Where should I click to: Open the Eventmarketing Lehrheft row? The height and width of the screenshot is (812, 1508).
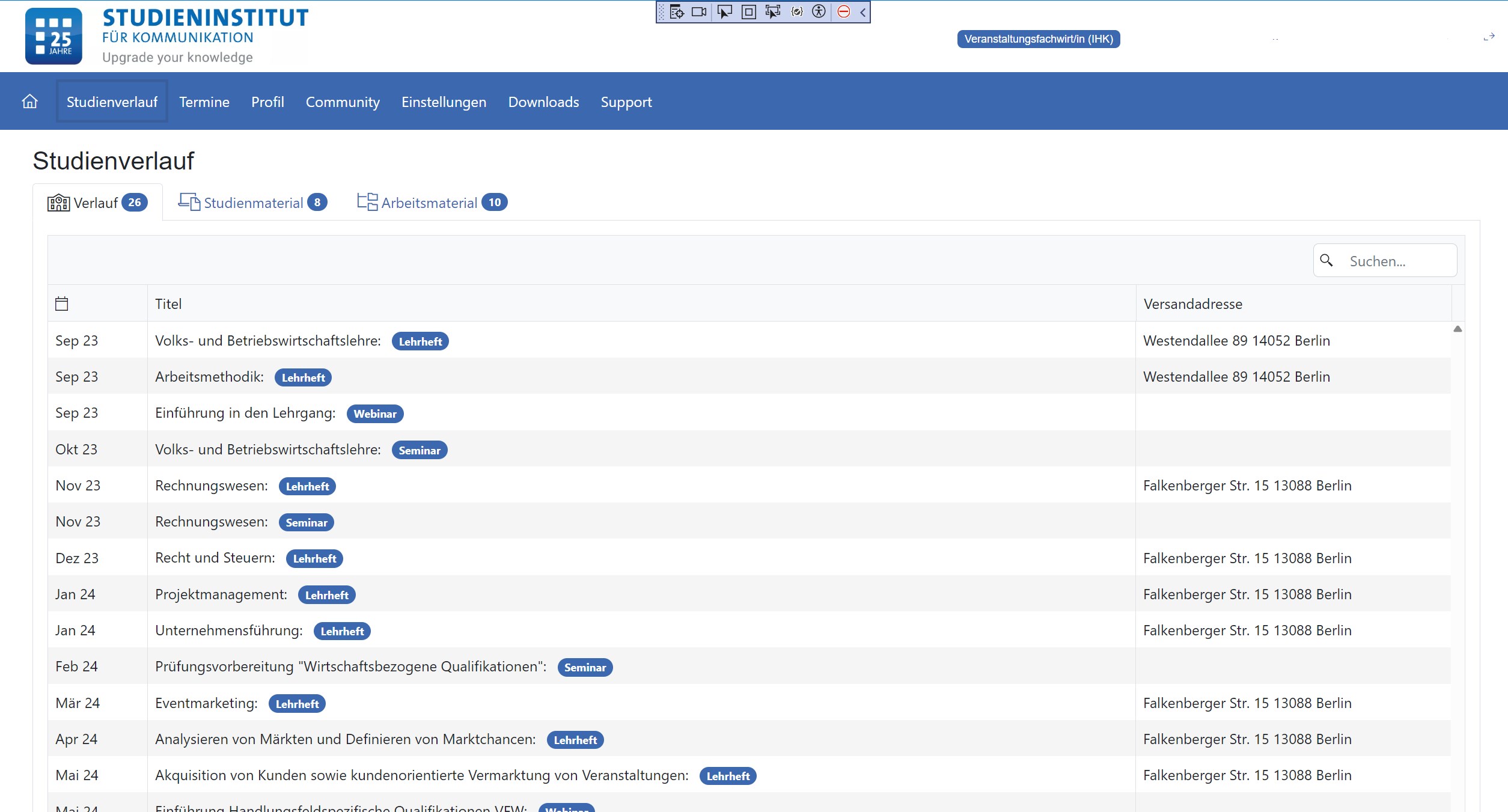(206, 703)
